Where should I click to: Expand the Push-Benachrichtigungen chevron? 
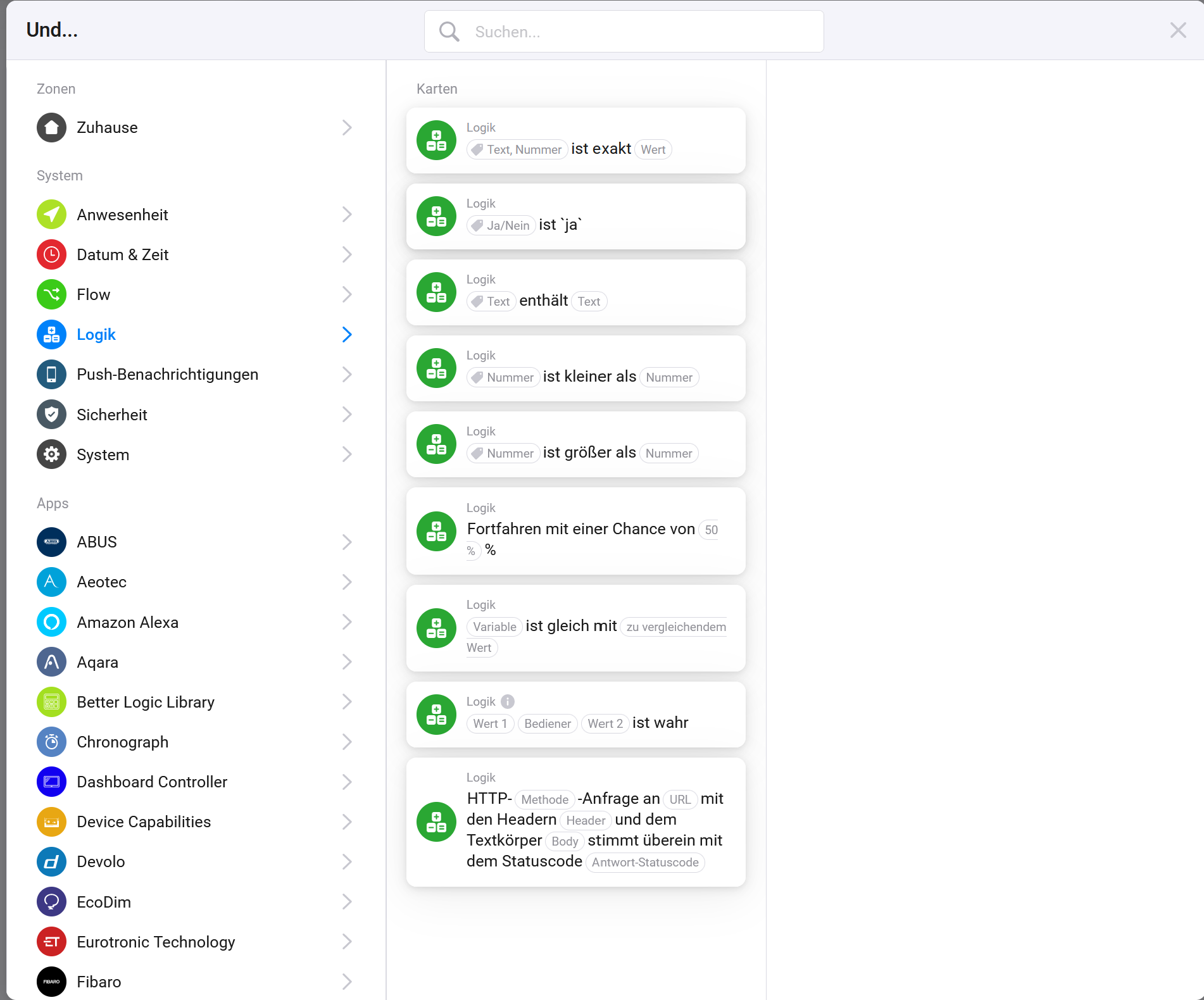coord(347,375)
